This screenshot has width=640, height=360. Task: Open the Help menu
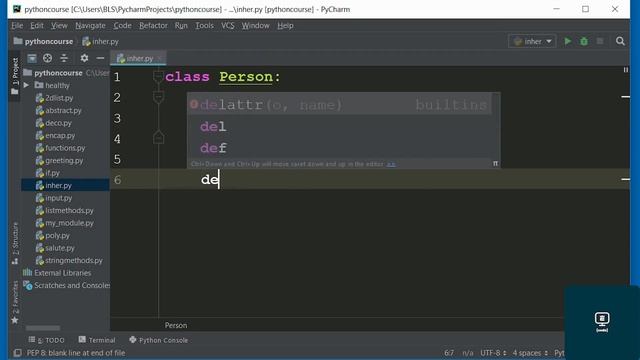point(285,25)
